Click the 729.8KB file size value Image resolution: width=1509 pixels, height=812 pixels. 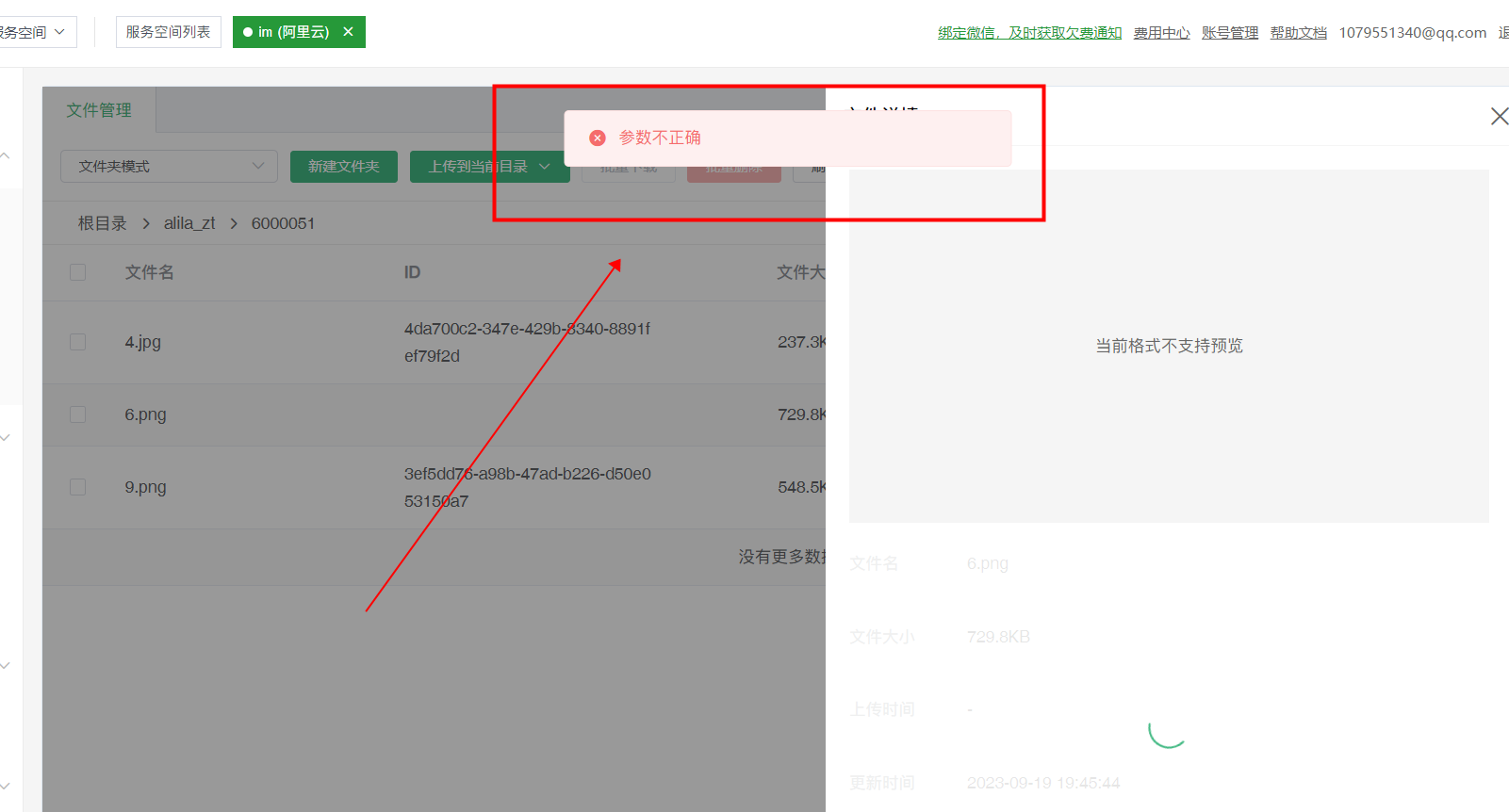coord(998,637)
